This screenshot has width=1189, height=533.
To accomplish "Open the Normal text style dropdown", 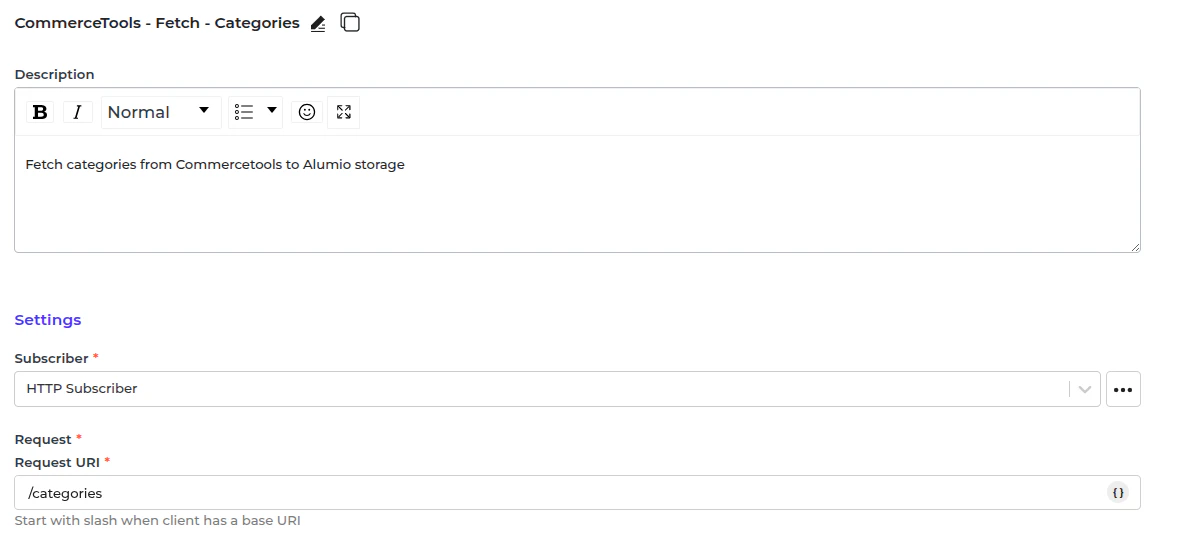I will [160, 112].
